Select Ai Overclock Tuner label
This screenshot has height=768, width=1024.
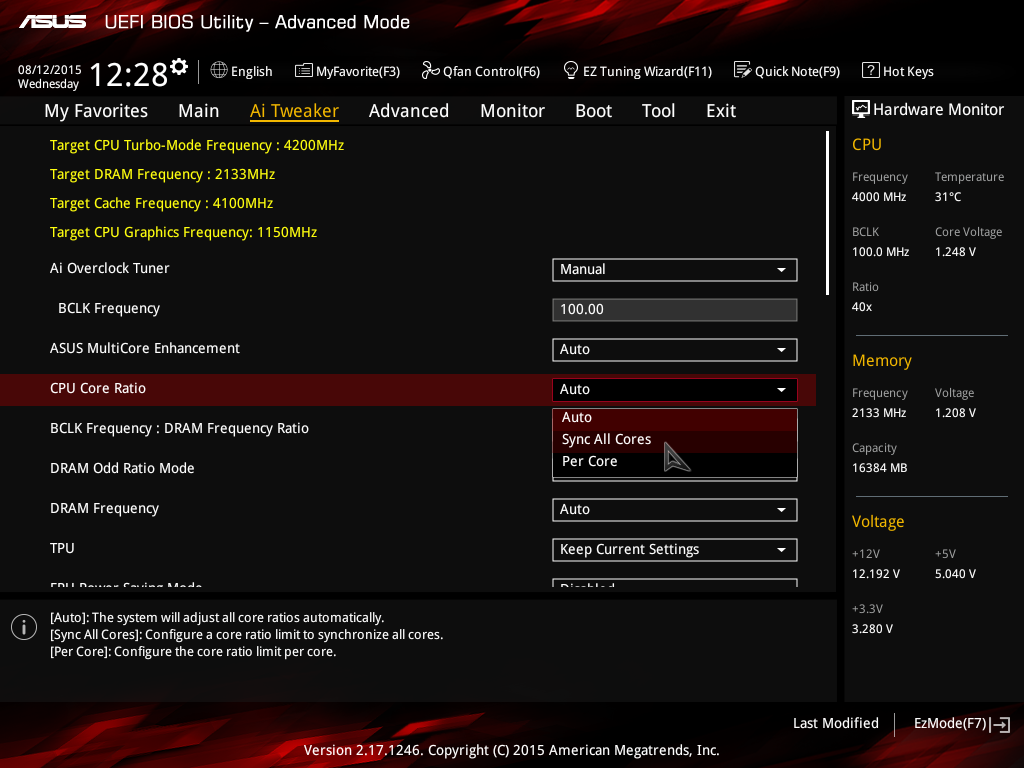[x=110, y=268]
